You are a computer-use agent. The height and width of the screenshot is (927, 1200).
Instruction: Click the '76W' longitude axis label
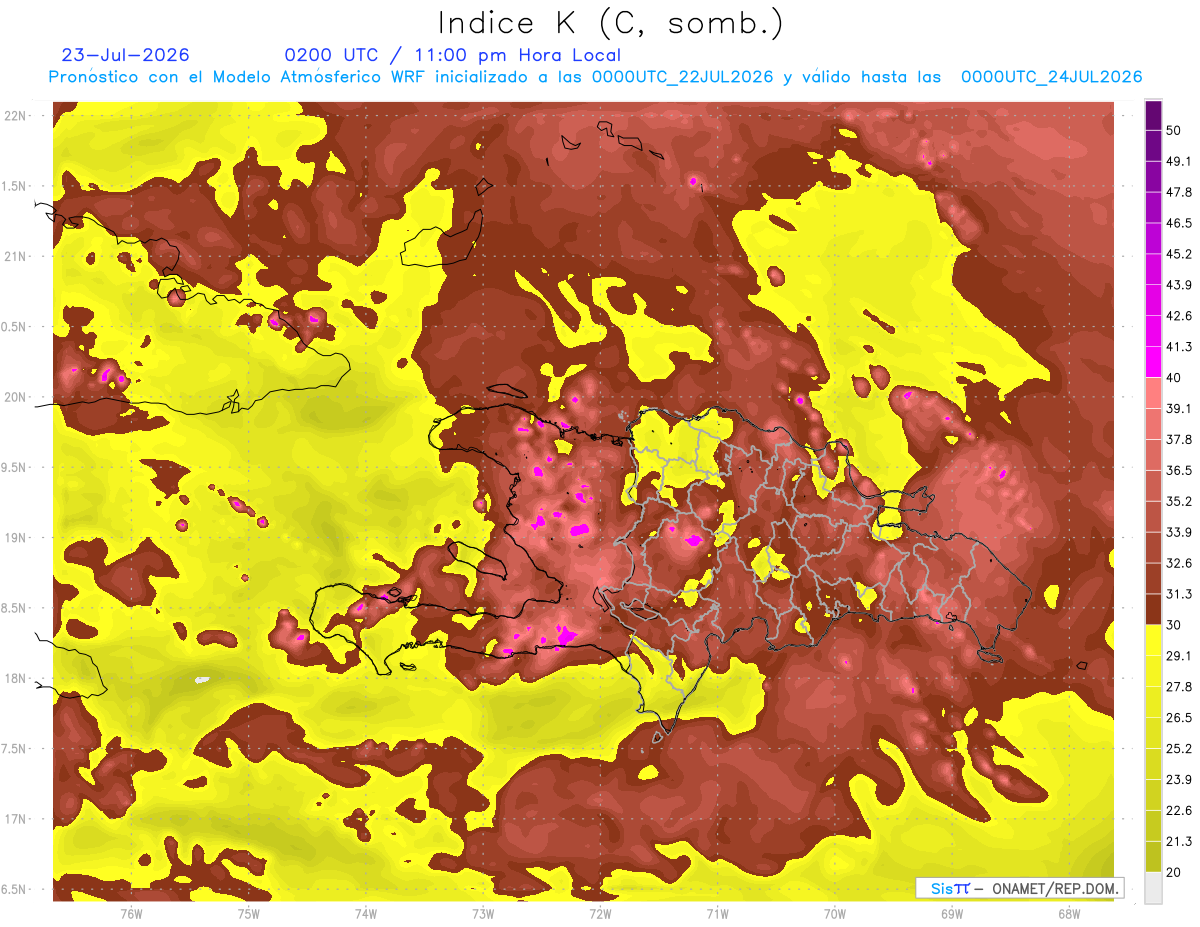pos(131,914)
